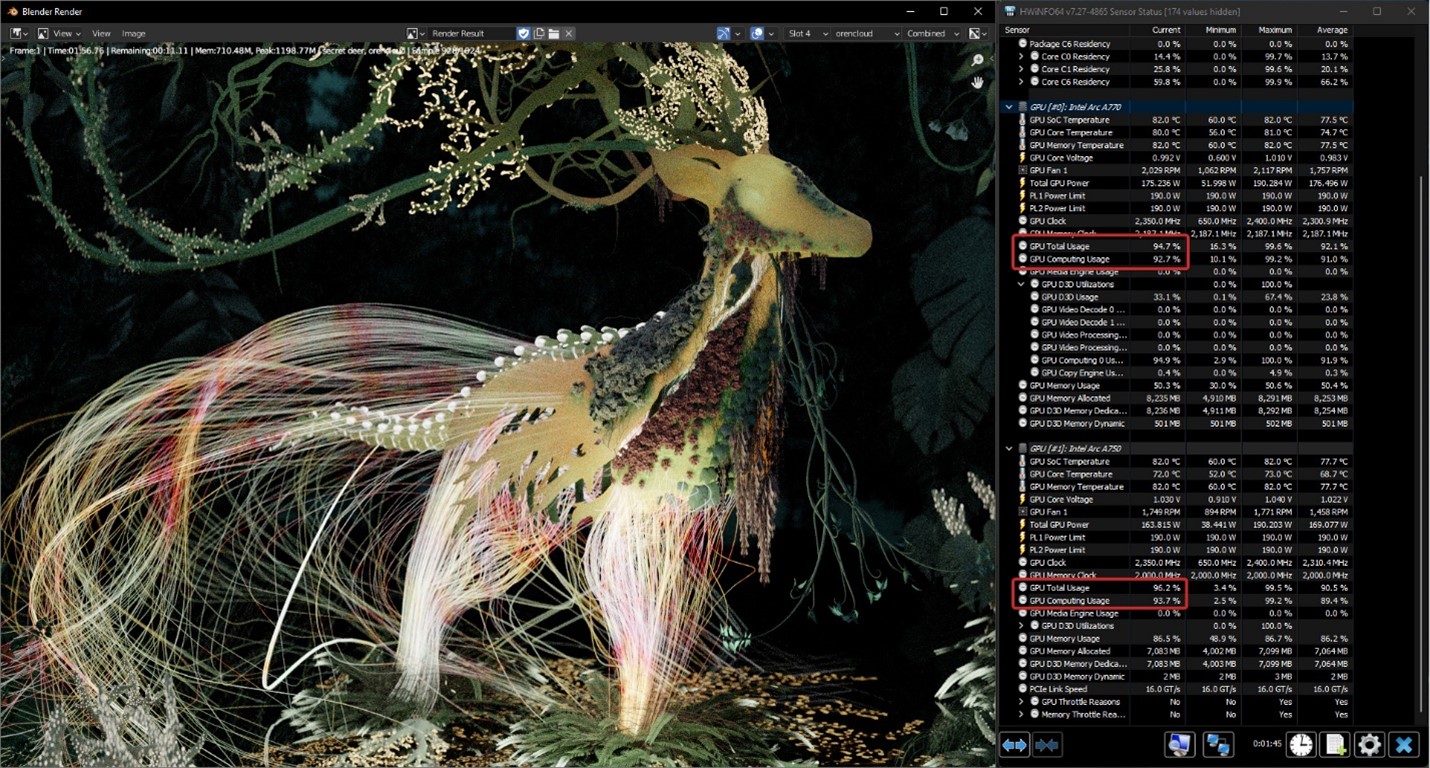Select the pan hand tool icon
This screenshot has height=768, width=1430.
977,83
